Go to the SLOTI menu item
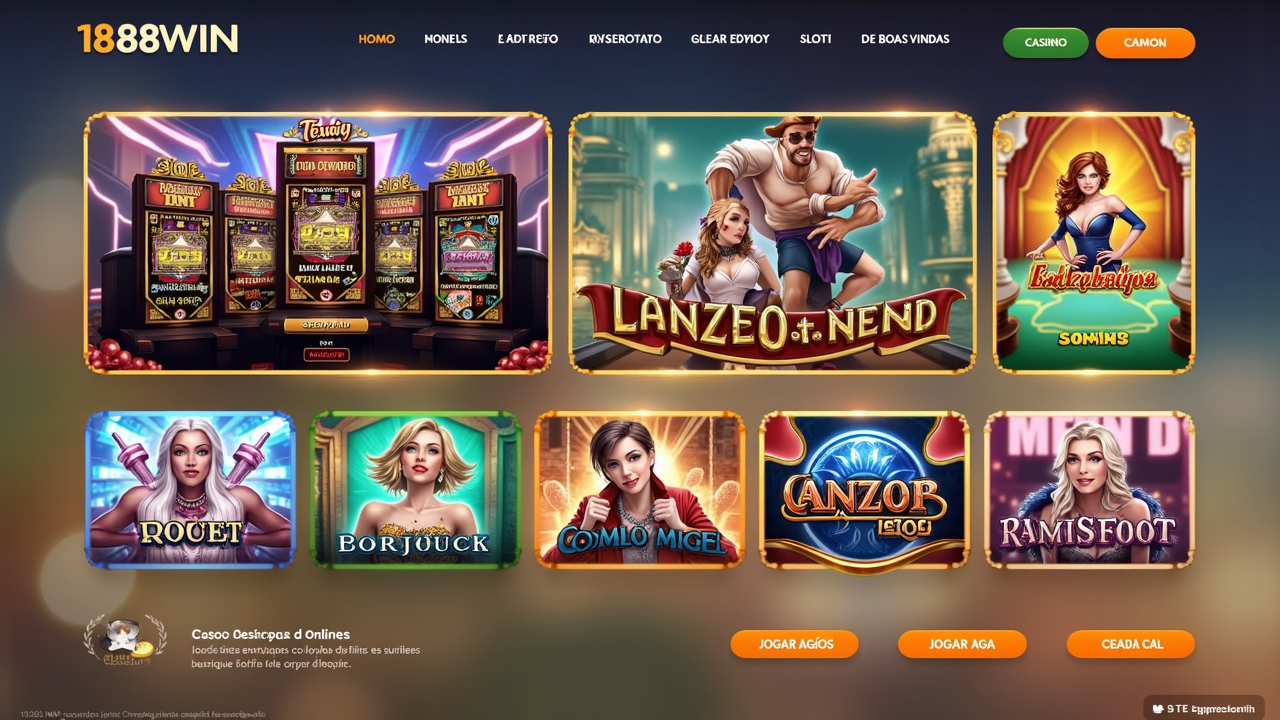This screenshot has width=1280, height=720. [x=815, y=39]
